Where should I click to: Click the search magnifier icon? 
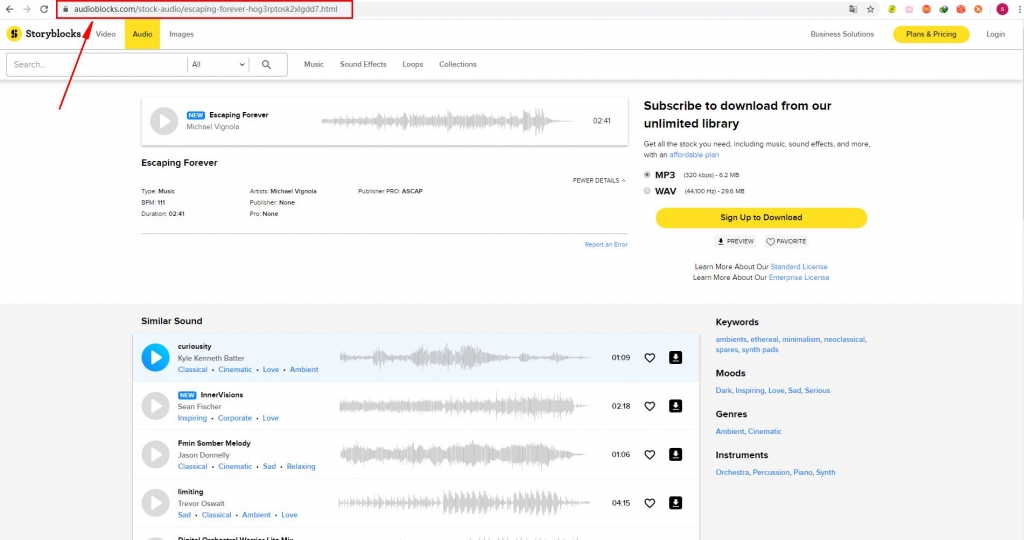[x=267, y=64]
